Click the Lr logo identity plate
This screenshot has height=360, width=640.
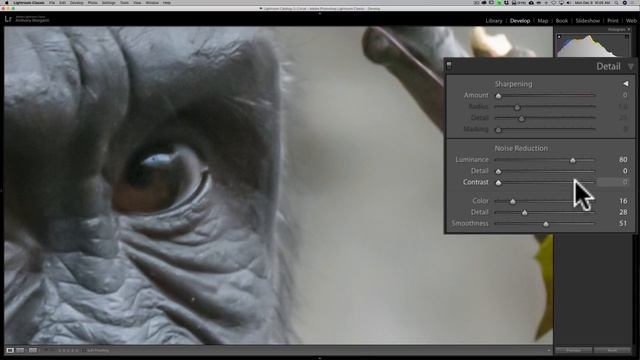8,19
